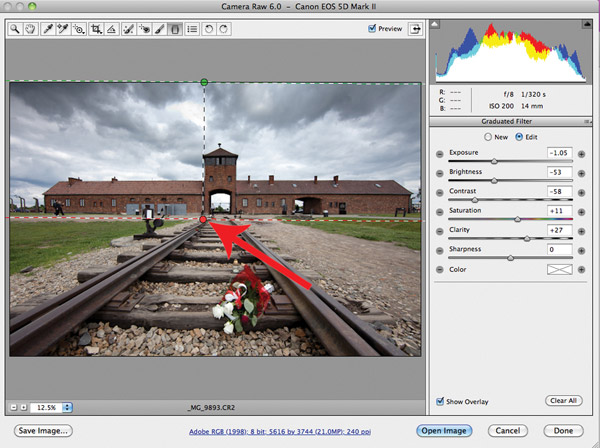
Task: Decrease Sharpness with its minus button
Action: click(x=440, y=251)
